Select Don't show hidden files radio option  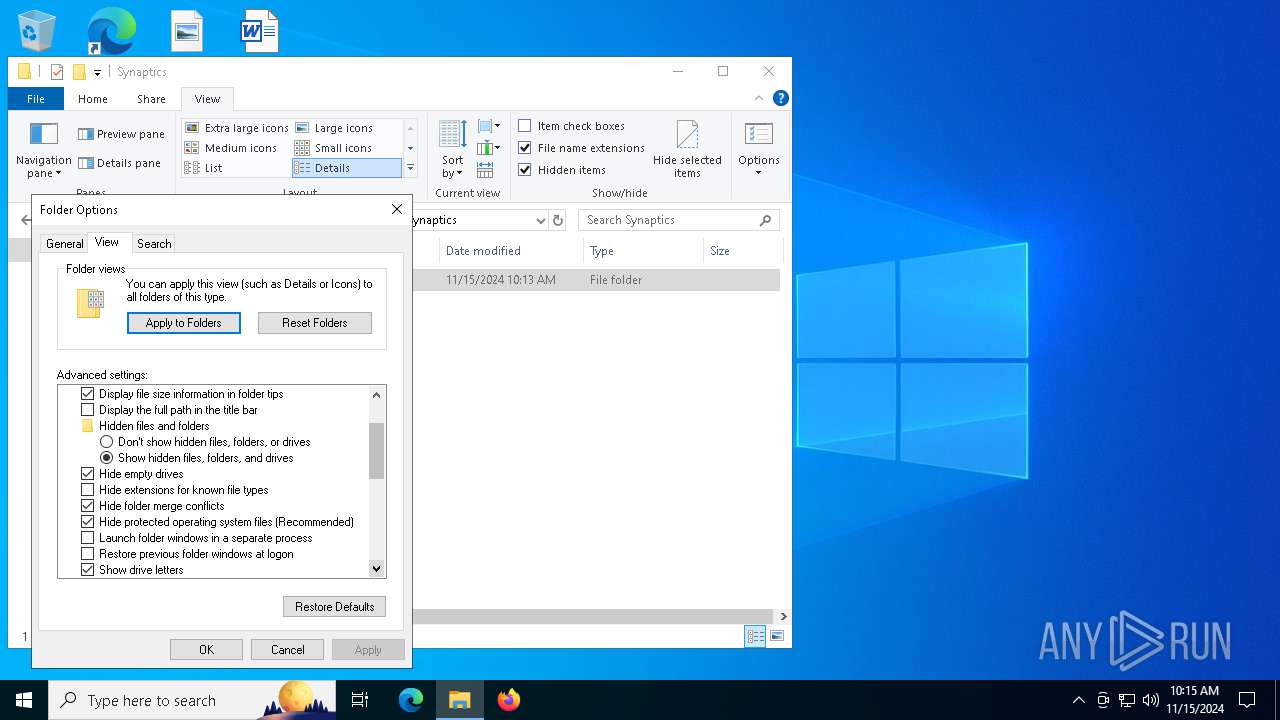(106, 442)
